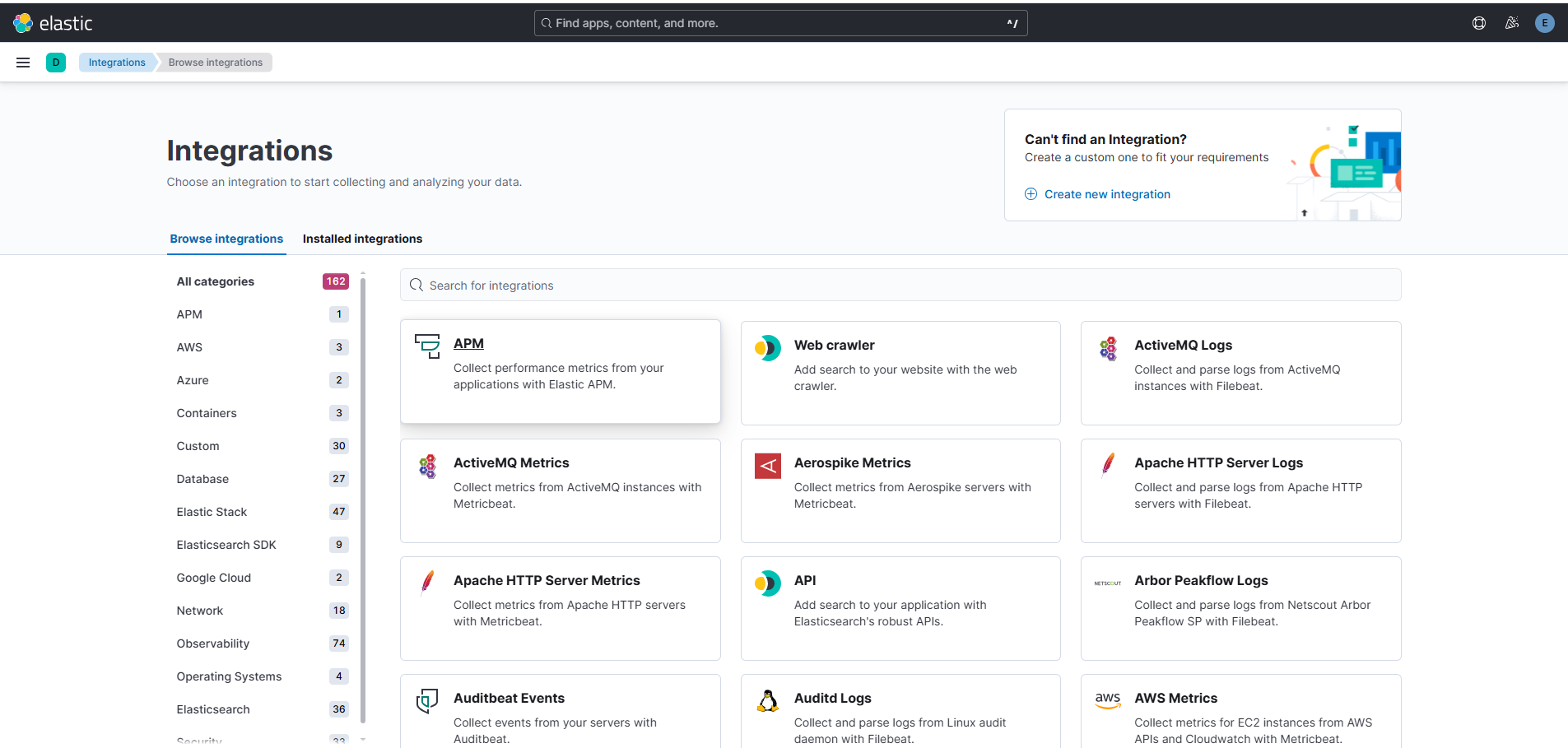Click the Observability count badge 74

coord(339,643)
